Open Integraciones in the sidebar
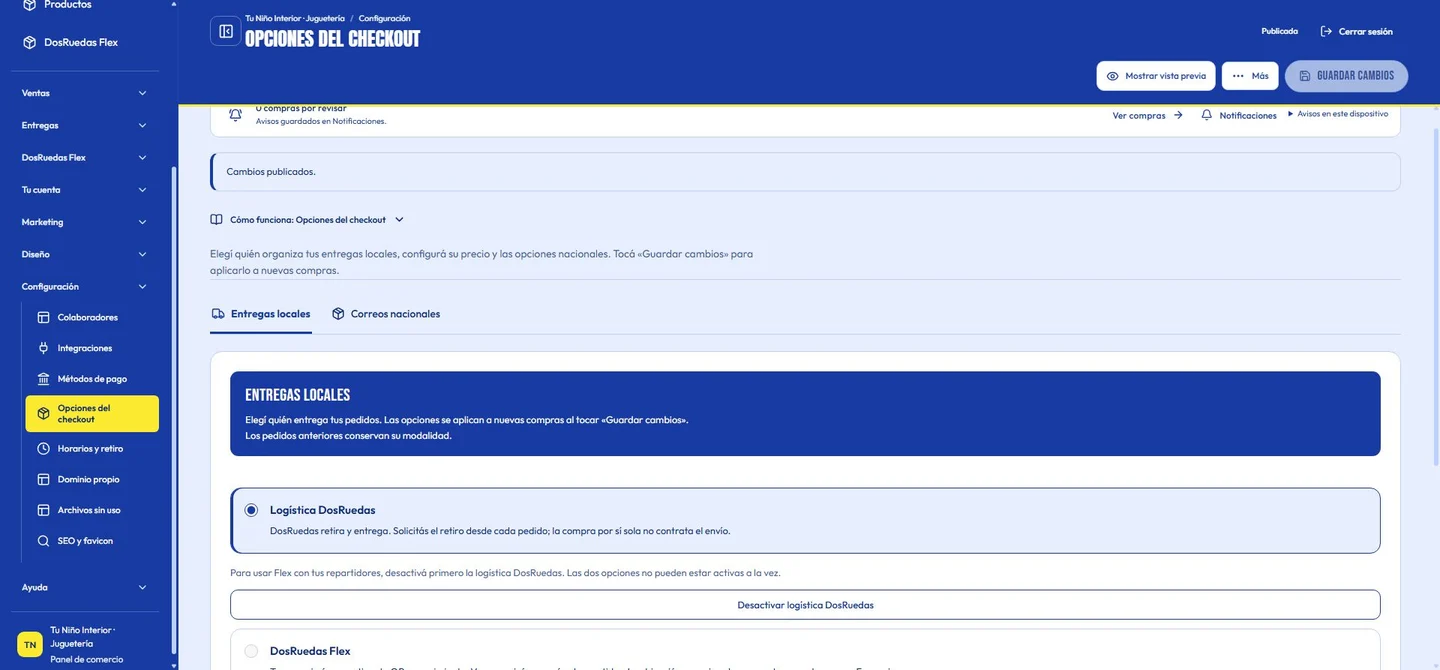This screenshot has height=670, width=1440. pos(92,348)
